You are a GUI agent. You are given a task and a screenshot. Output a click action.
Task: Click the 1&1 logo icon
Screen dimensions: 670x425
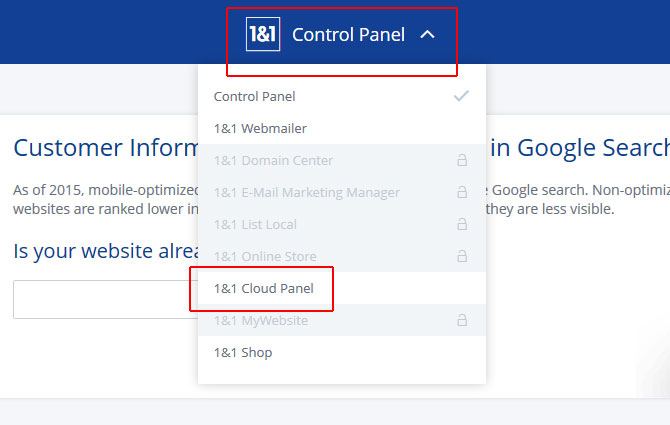click(263, 34)
